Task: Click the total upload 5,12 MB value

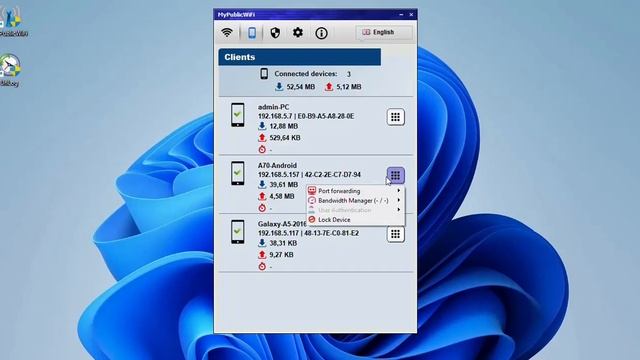Action: 349,87
